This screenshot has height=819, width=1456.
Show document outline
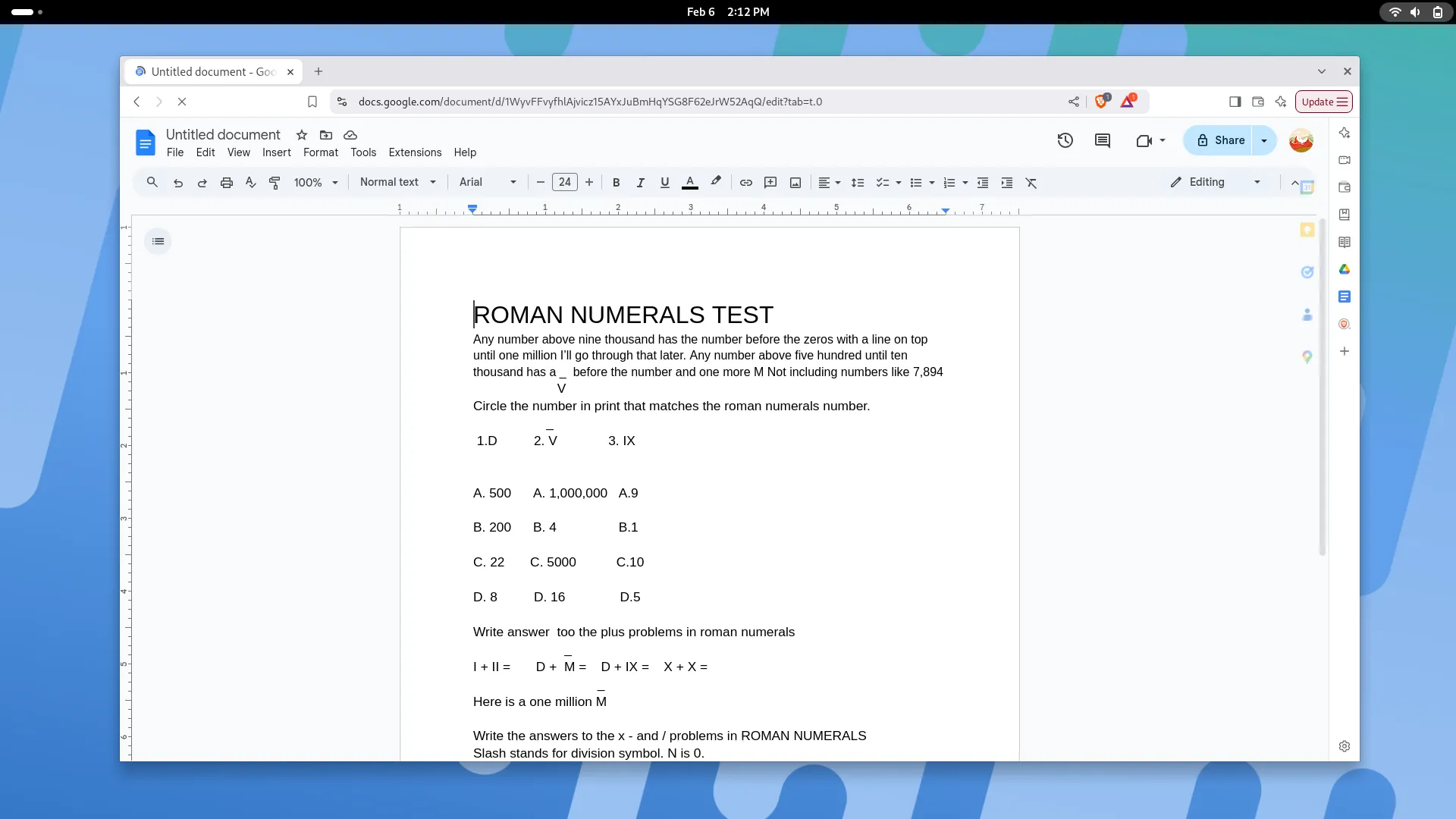(x=158, y=241)
